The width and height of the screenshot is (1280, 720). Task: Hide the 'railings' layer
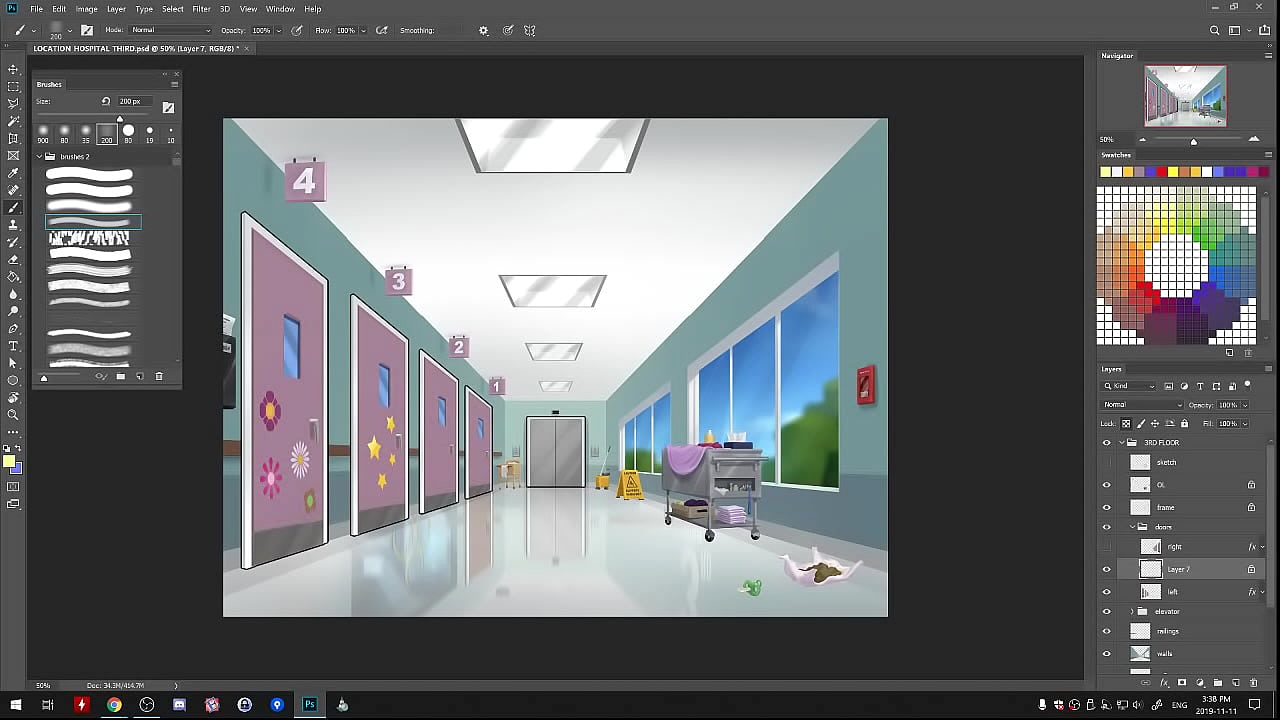coord(1106,631)
